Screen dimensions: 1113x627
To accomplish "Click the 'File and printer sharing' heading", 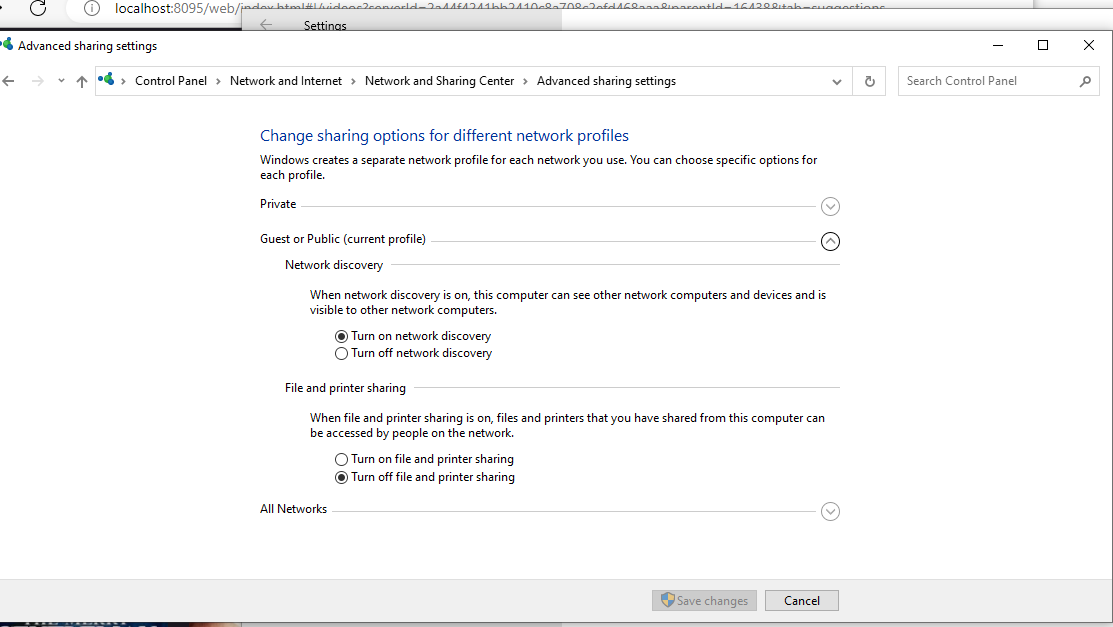I will tap(345, 388).
